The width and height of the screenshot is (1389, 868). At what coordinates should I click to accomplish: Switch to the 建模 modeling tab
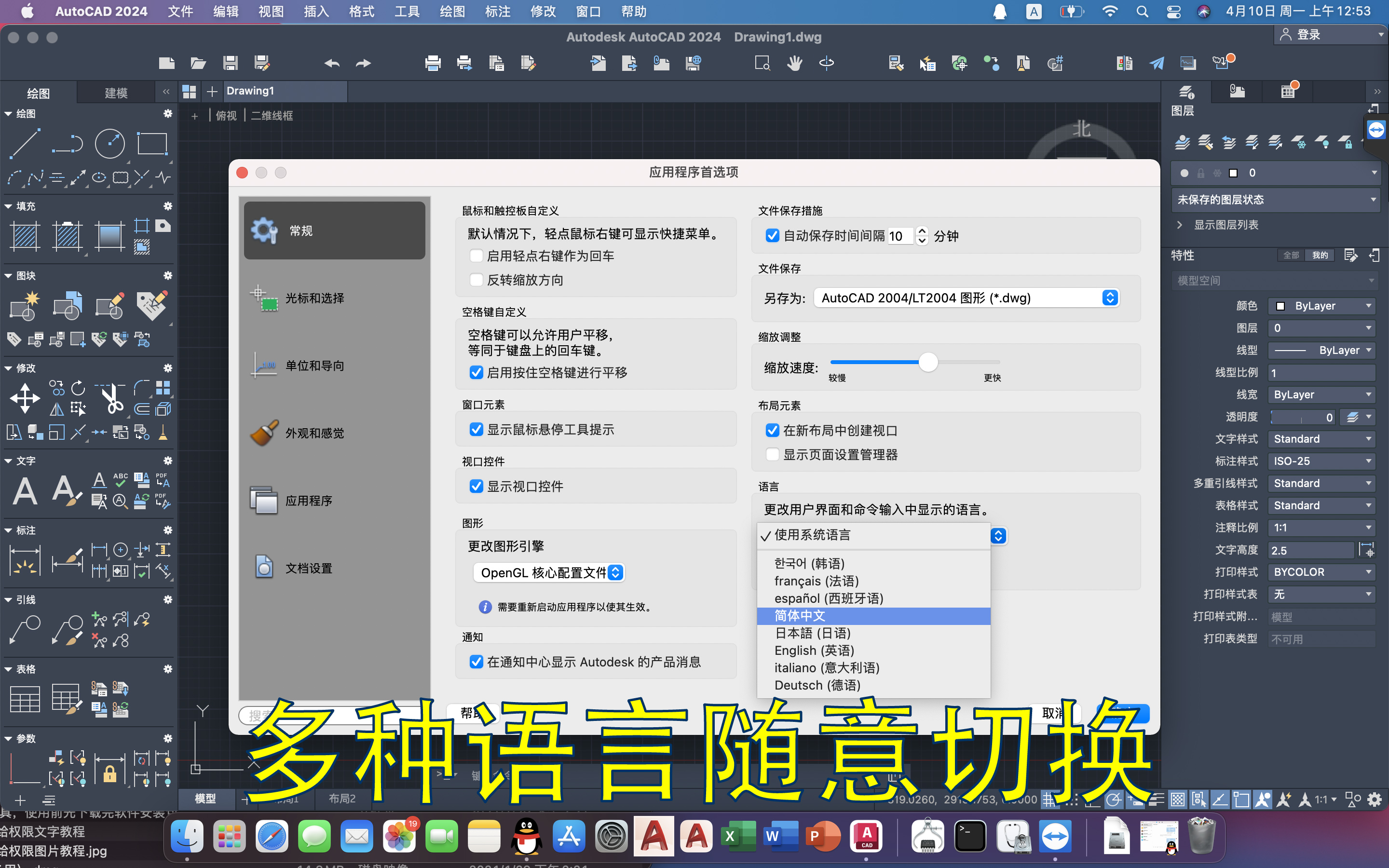point(116,93)
